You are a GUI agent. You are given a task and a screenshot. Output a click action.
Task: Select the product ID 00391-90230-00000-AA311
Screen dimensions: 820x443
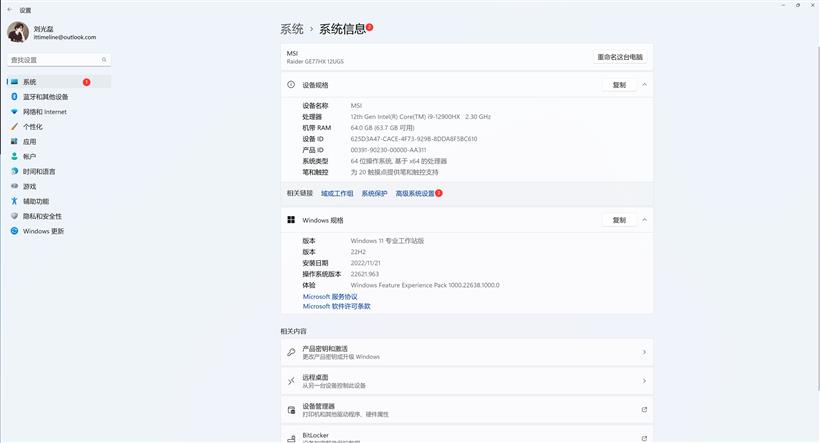pos(388,150)
